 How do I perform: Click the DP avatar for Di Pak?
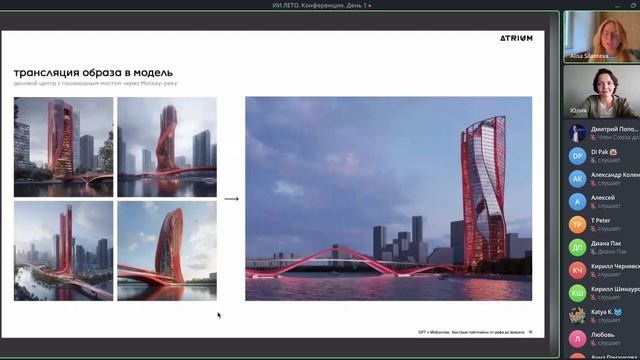click(577, 156)
